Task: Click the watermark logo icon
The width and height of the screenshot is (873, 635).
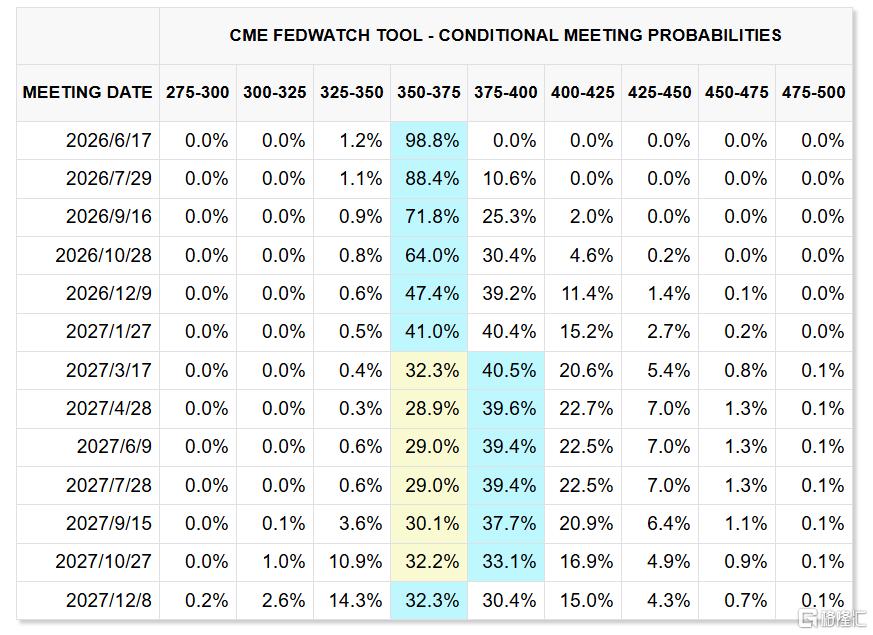Action: coord(807,618)
